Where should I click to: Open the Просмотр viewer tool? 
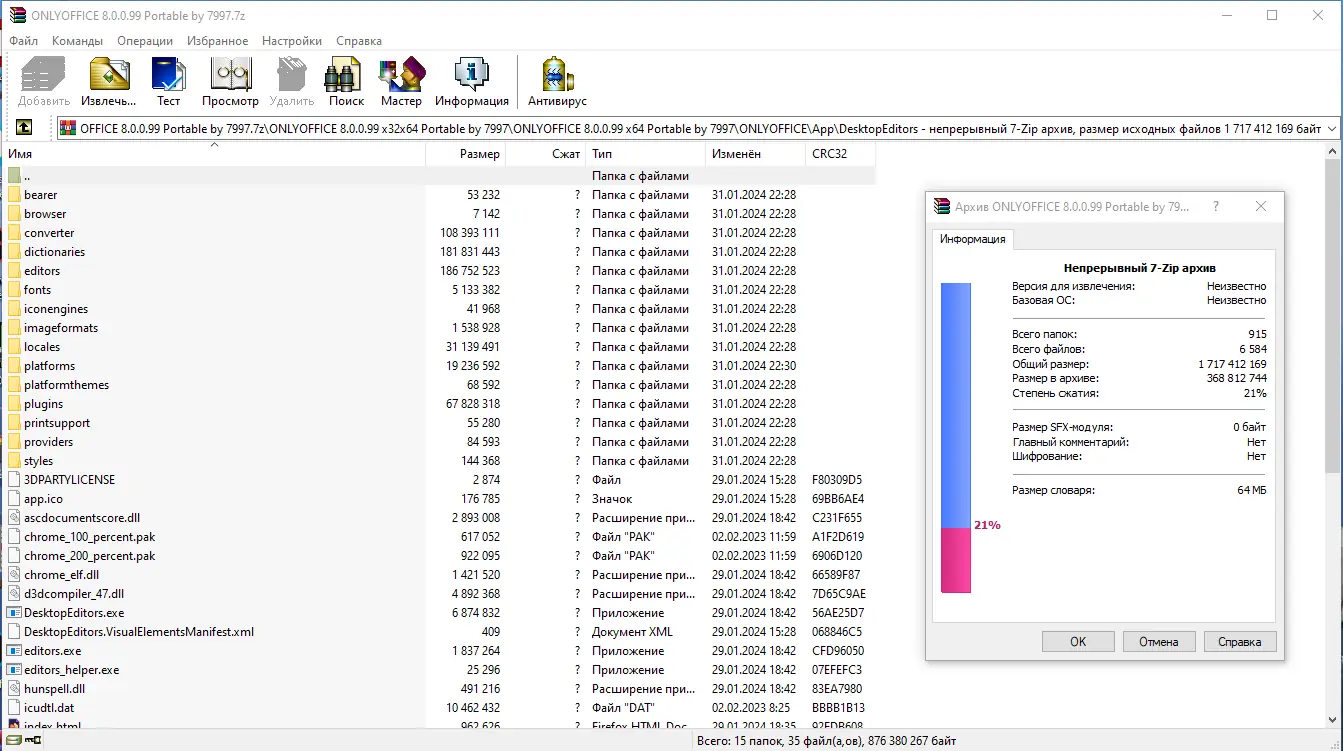click(230, 75)
